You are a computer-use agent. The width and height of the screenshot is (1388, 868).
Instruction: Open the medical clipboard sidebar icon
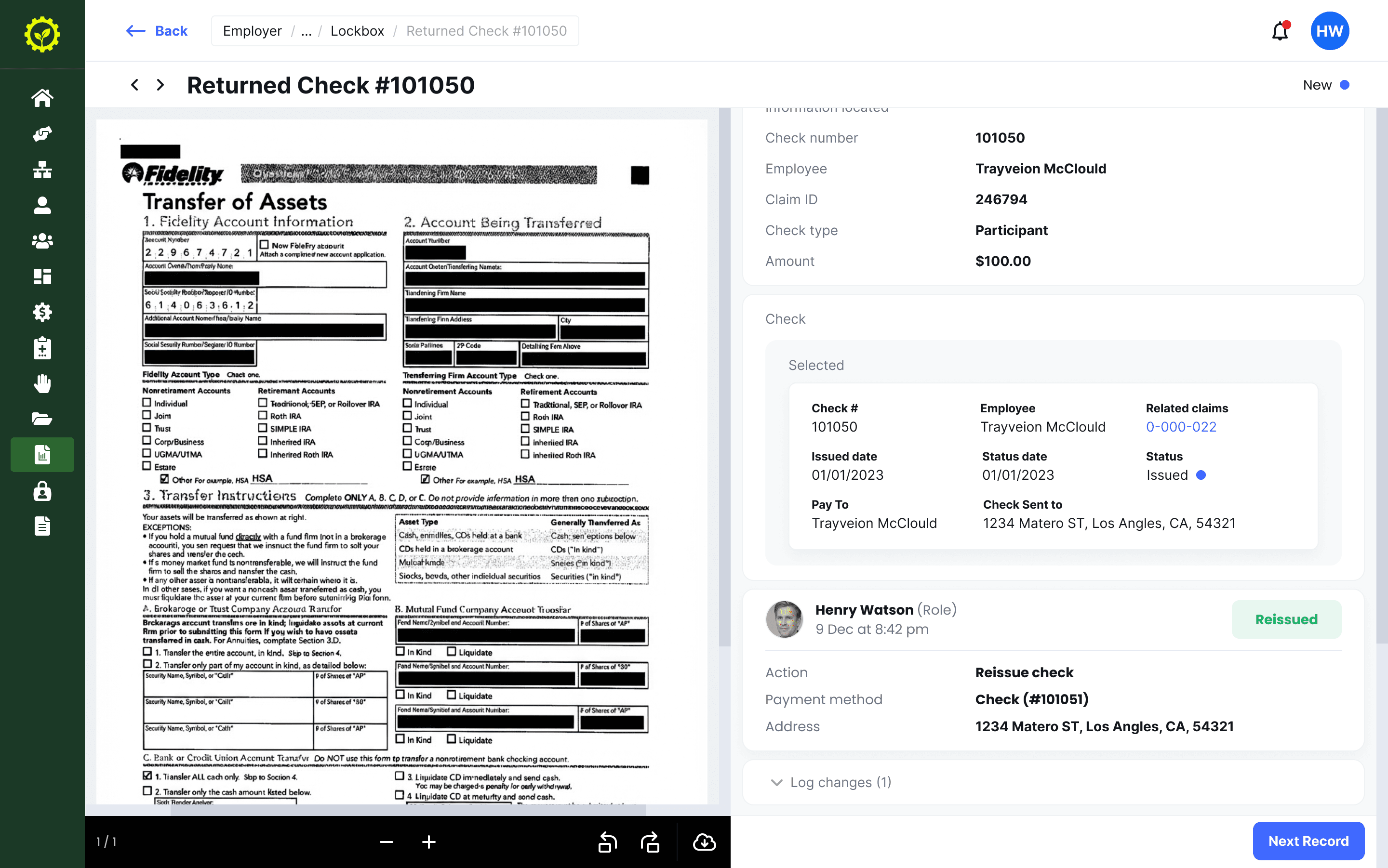click(x=42, y=348)
